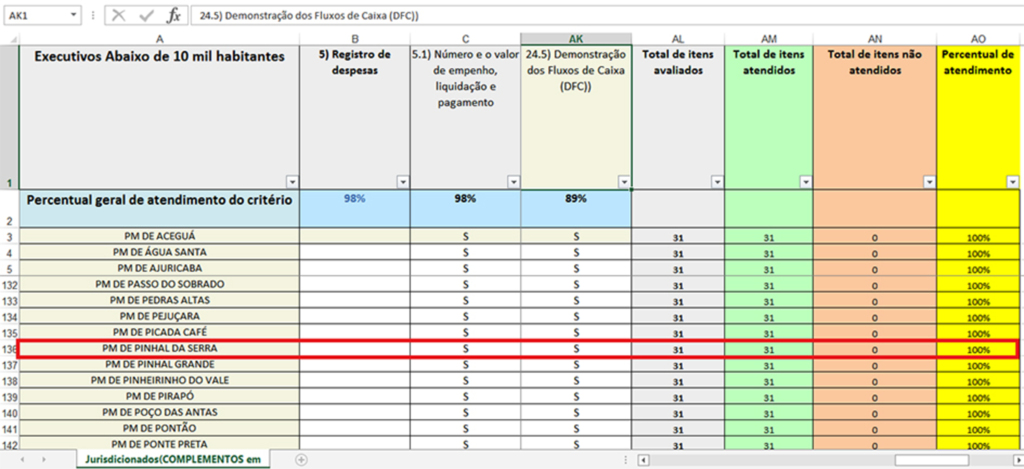Click the next sheet navigation arrow
This screenshot has height=469, width=1024.
click(x=44, y=460)
